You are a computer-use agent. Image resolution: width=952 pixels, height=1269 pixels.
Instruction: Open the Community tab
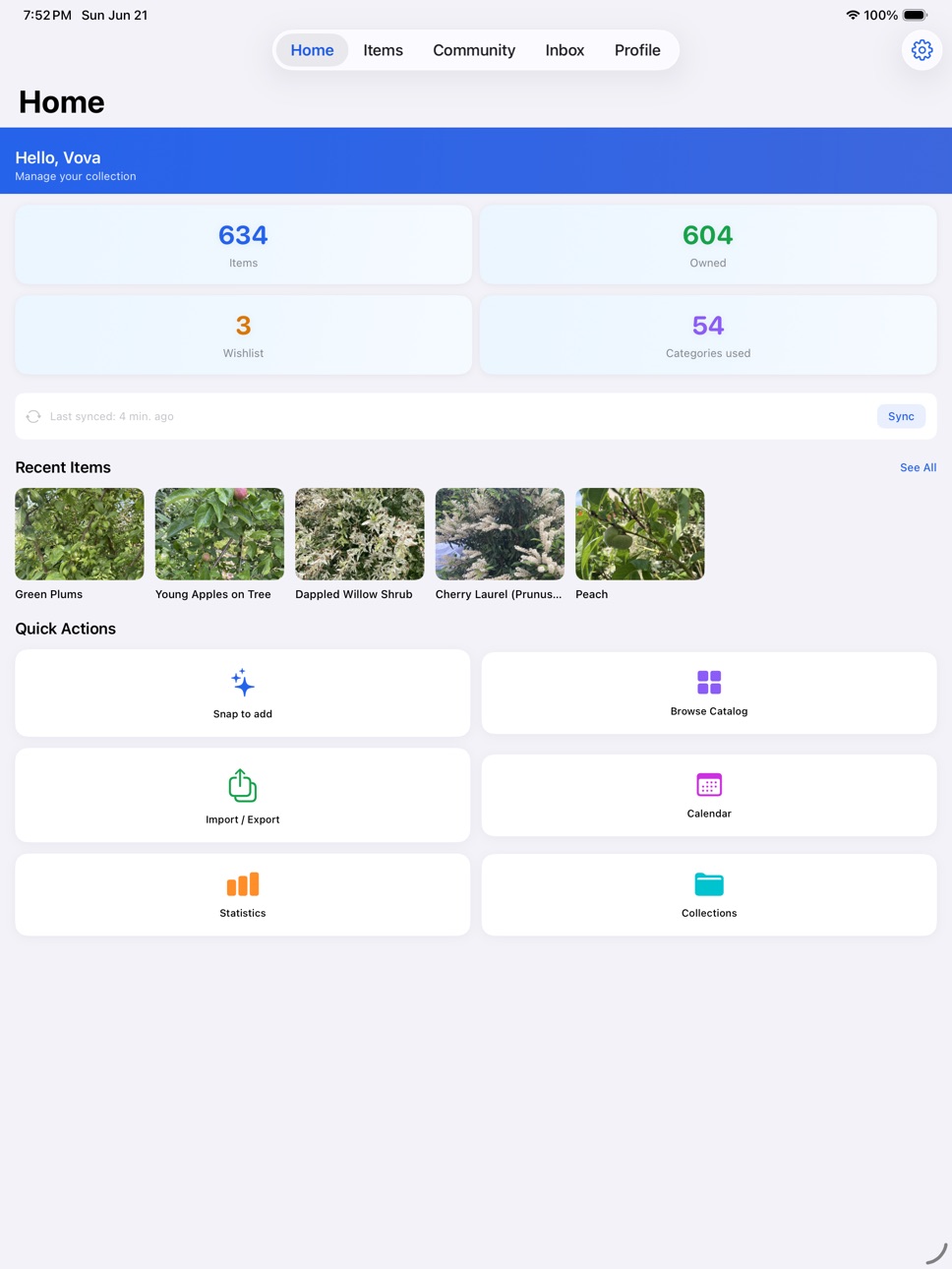point(474,50)
